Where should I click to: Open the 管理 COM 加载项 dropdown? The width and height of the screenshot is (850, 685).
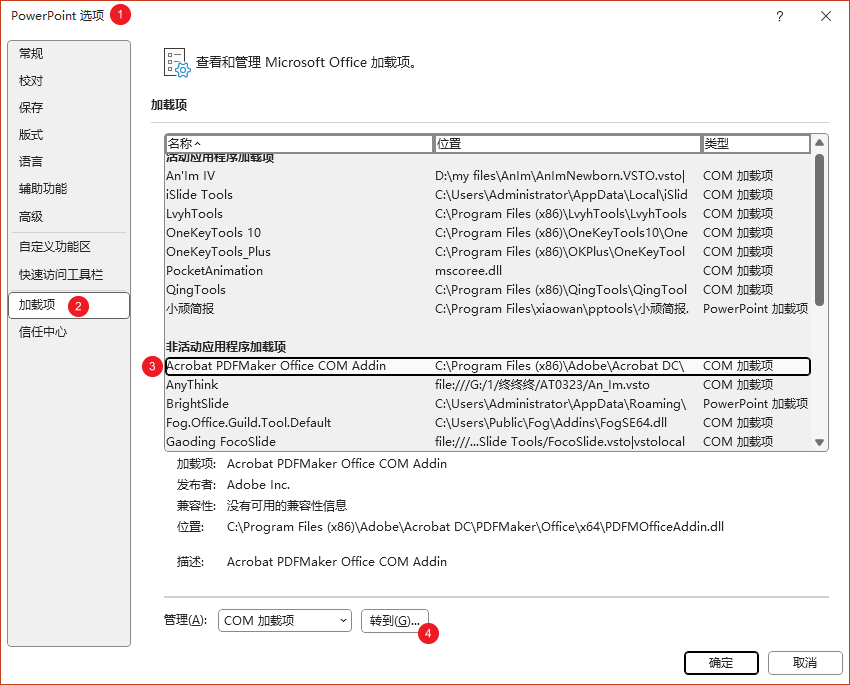285,621
